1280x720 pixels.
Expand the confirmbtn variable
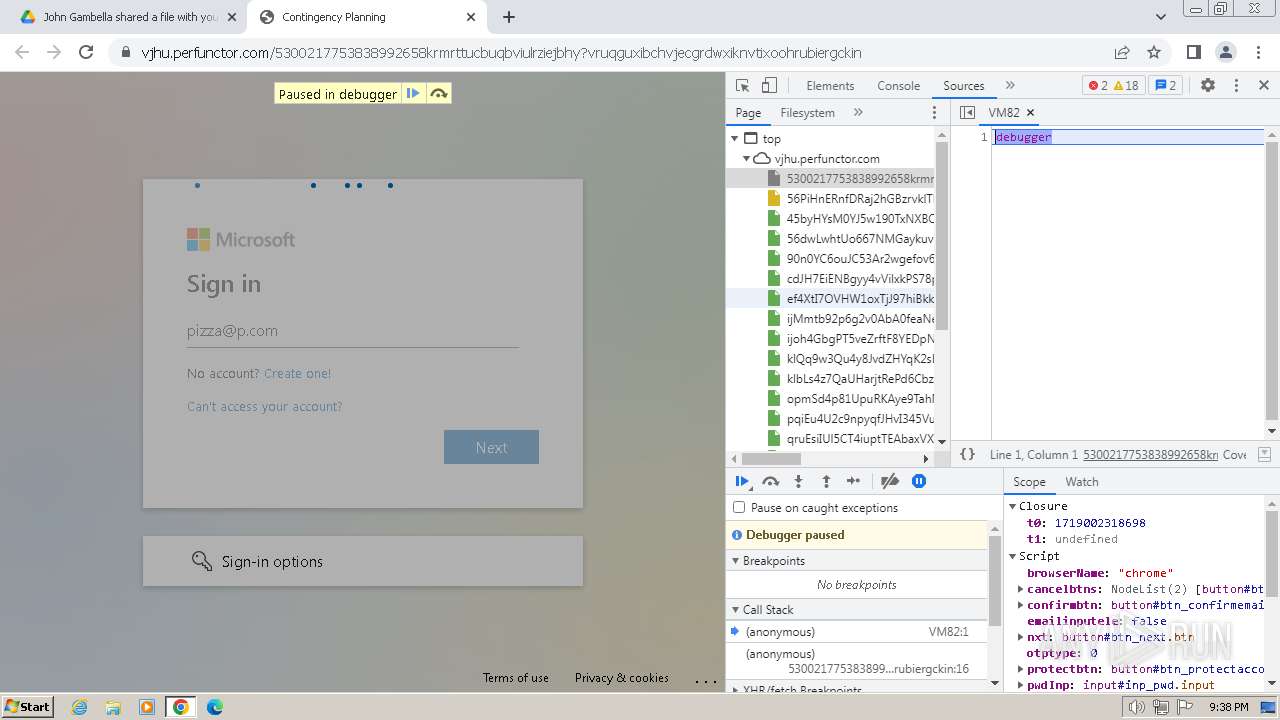tap(1020, 606)
